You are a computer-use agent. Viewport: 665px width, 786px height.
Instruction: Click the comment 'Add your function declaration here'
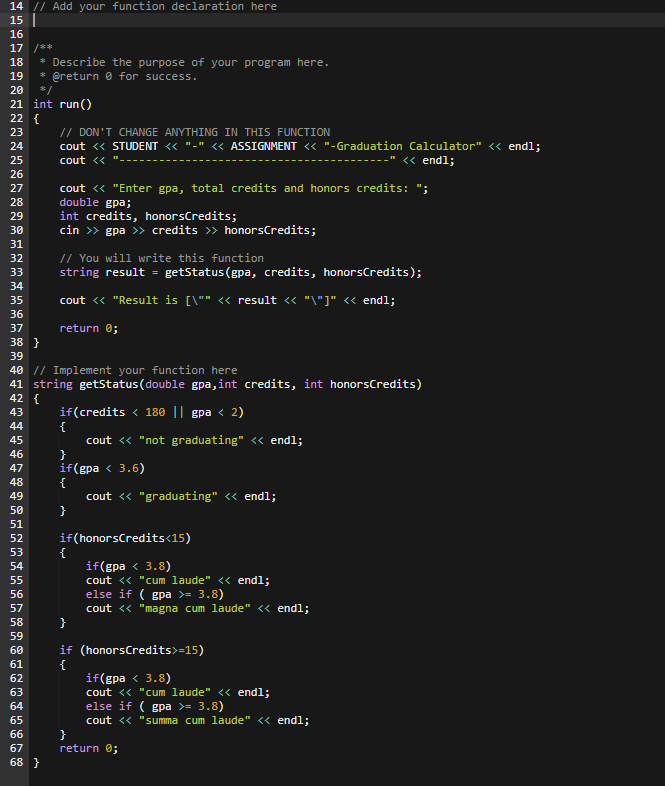pos(155,7)
